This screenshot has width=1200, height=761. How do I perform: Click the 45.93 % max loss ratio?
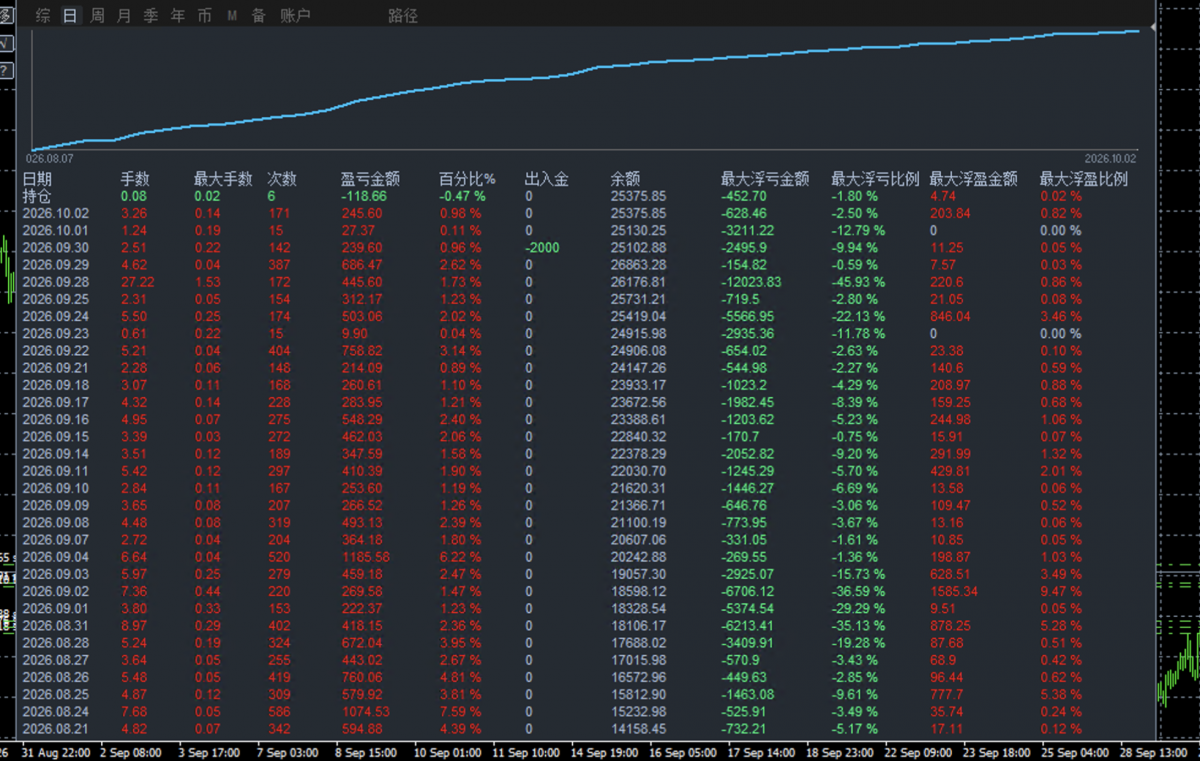(859, 282)
